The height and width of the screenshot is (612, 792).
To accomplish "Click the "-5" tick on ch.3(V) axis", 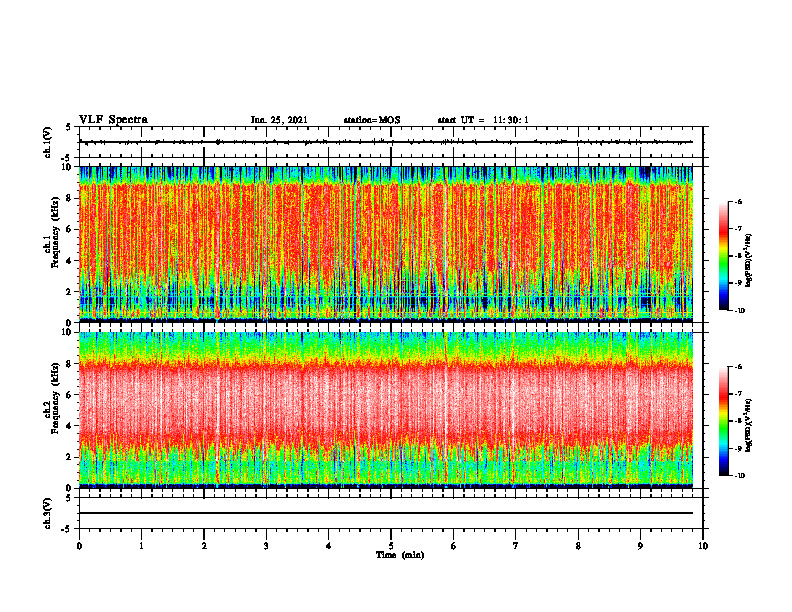I will coord(68,529).
